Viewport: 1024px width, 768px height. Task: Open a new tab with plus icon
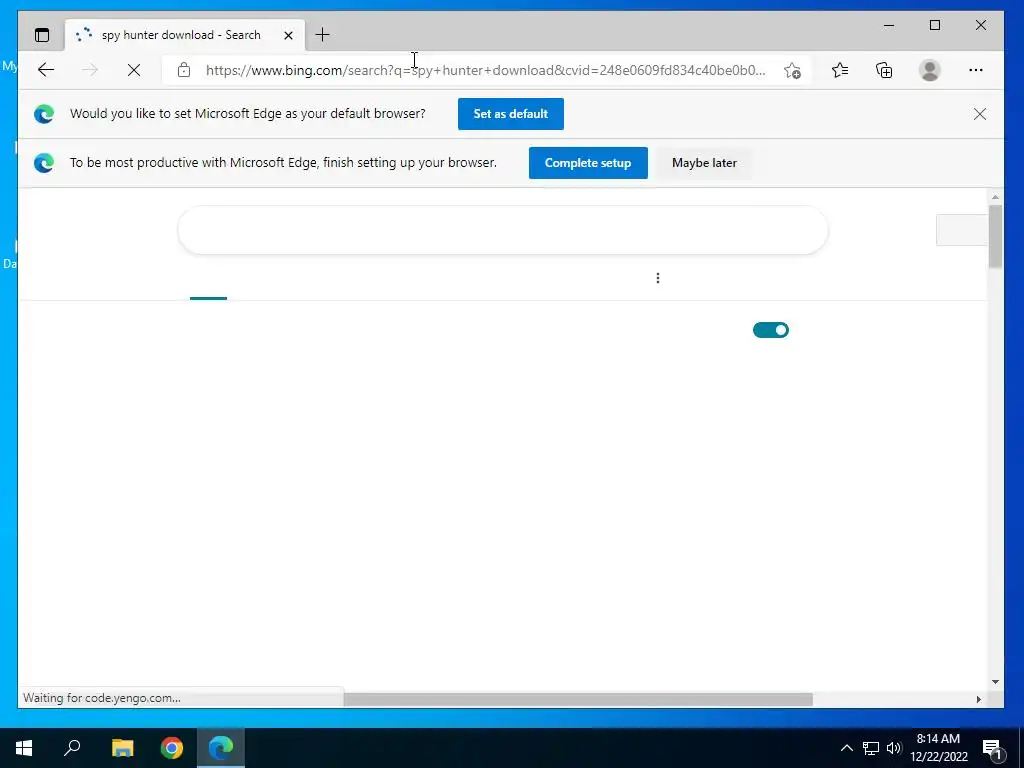pos(322,35)
